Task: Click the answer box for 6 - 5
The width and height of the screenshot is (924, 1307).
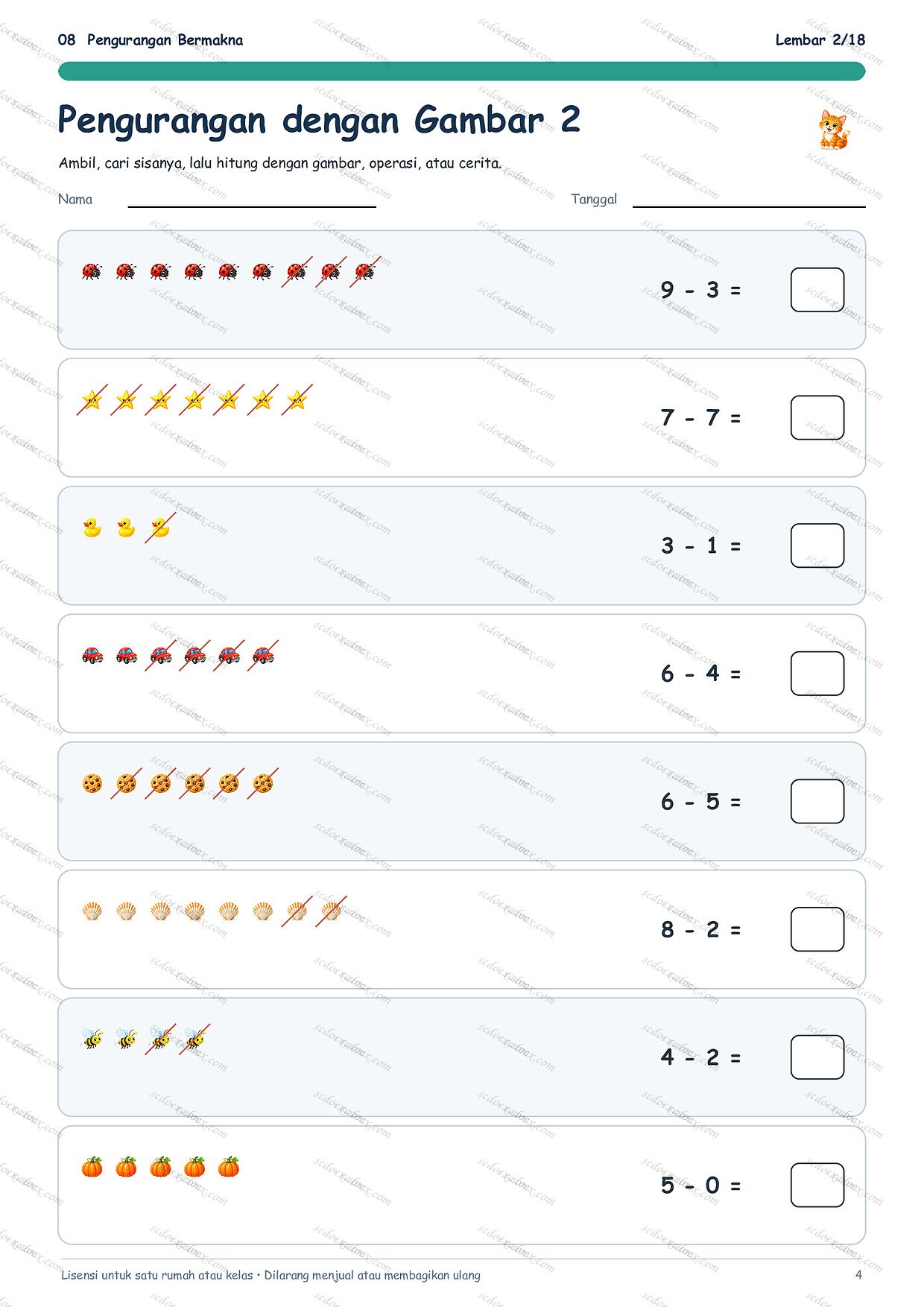Action: [817, 801]
